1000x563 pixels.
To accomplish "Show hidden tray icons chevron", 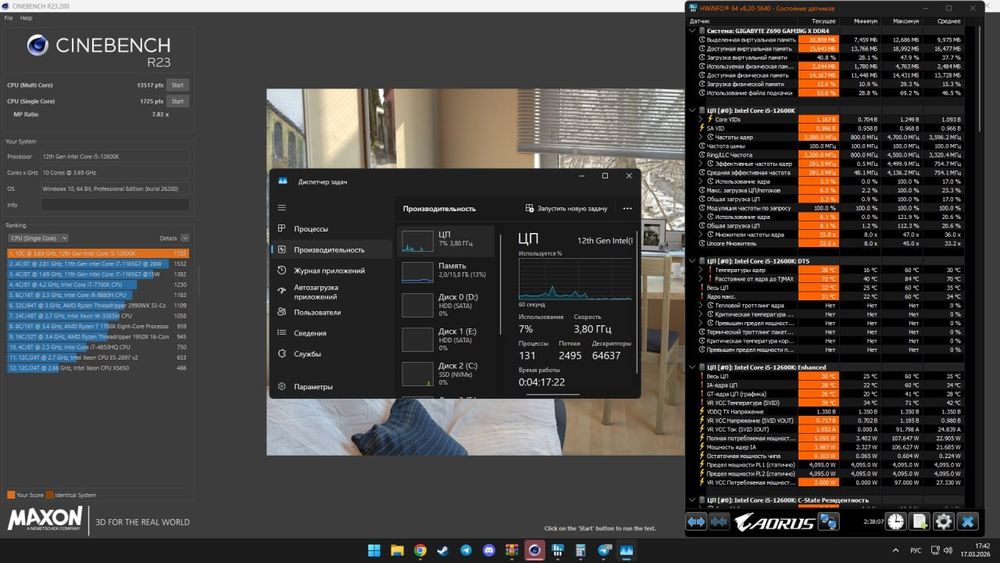I will point(895,550).
